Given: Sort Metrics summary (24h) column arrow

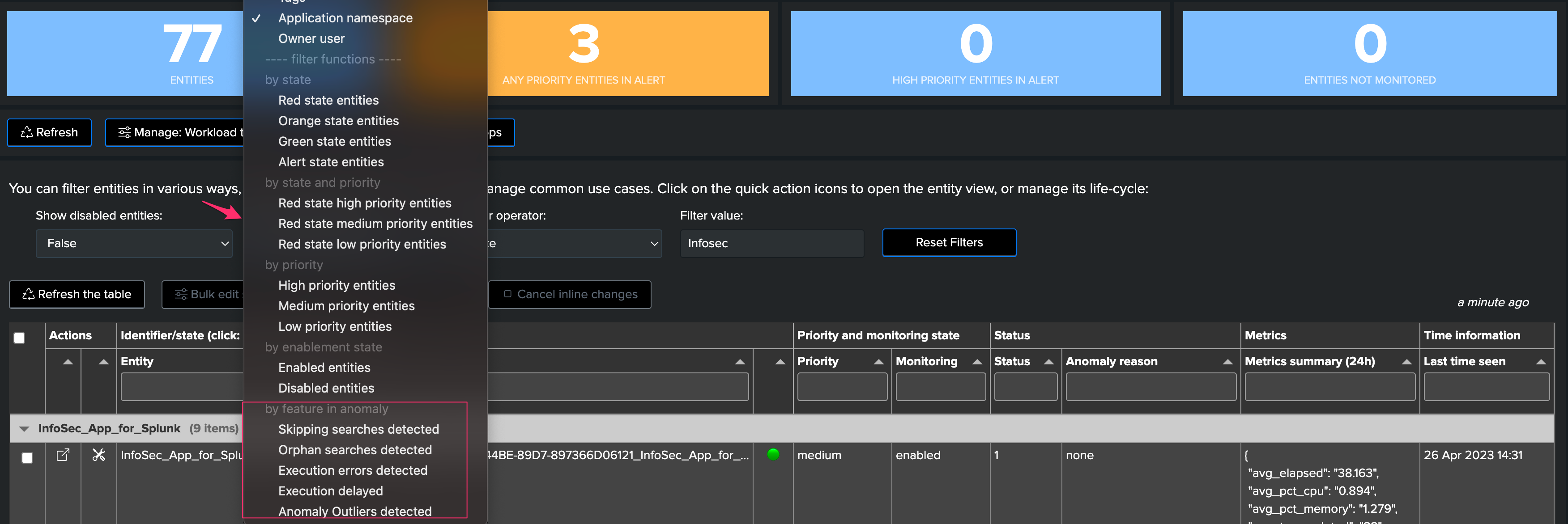Looking at the screenshot, I should [1407, 362].
